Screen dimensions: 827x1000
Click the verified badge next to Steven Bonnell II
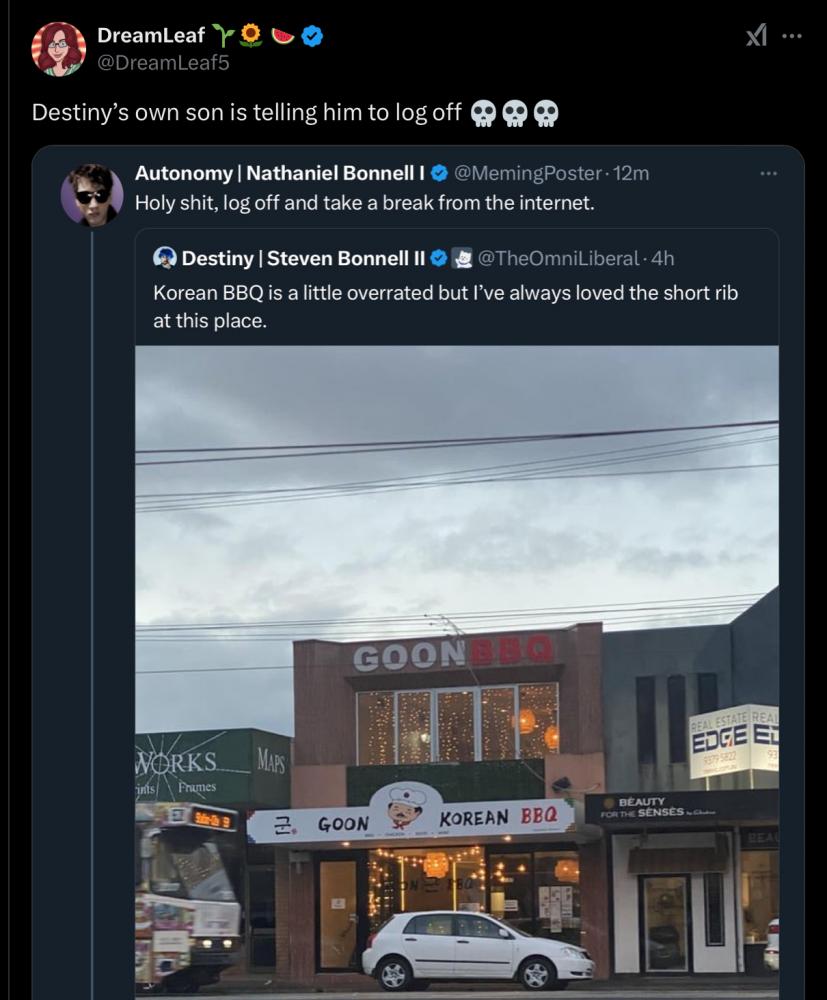tap(438, 258)
